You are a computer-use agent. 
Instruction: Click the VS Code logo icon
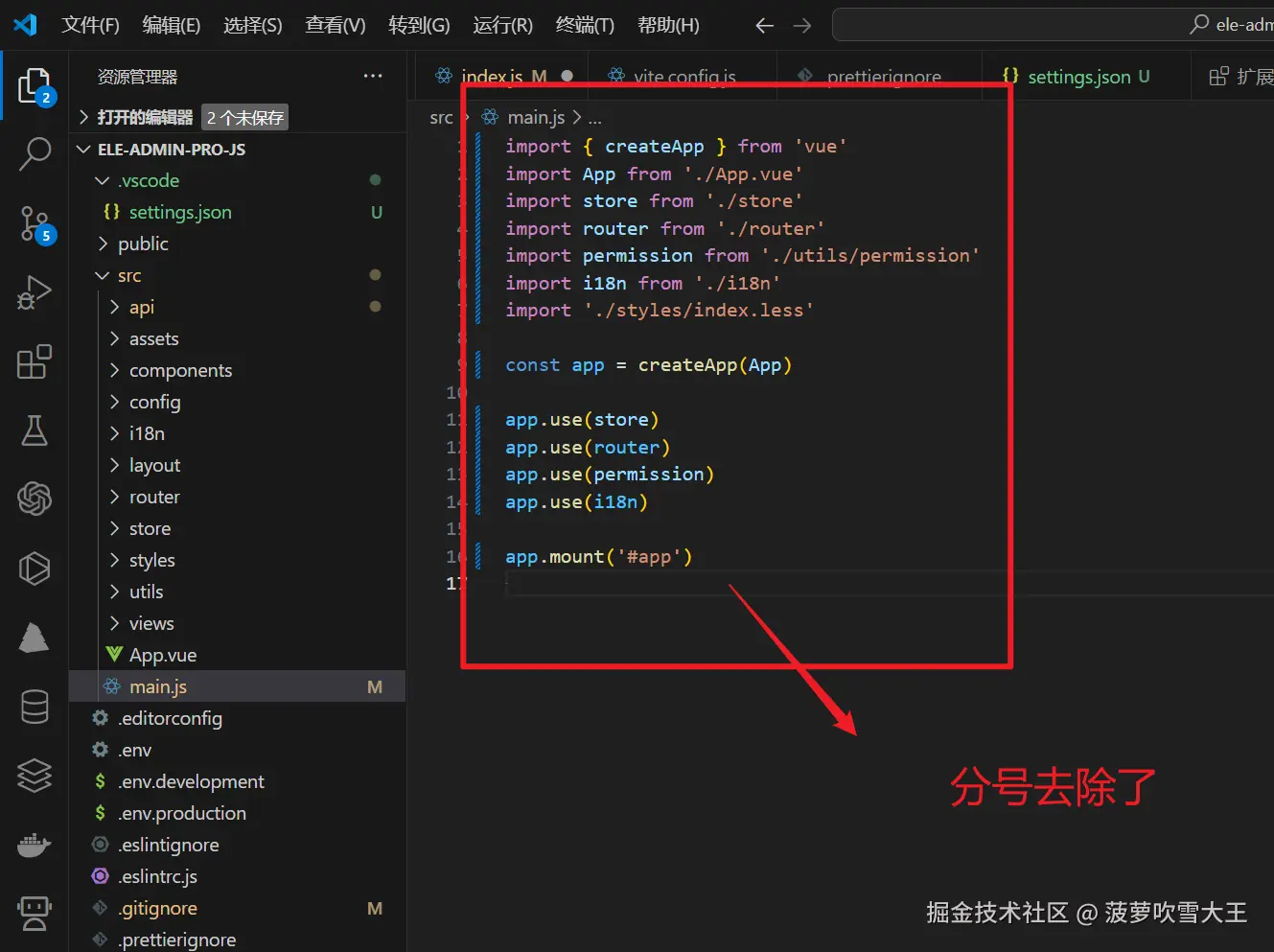[25, 24]
